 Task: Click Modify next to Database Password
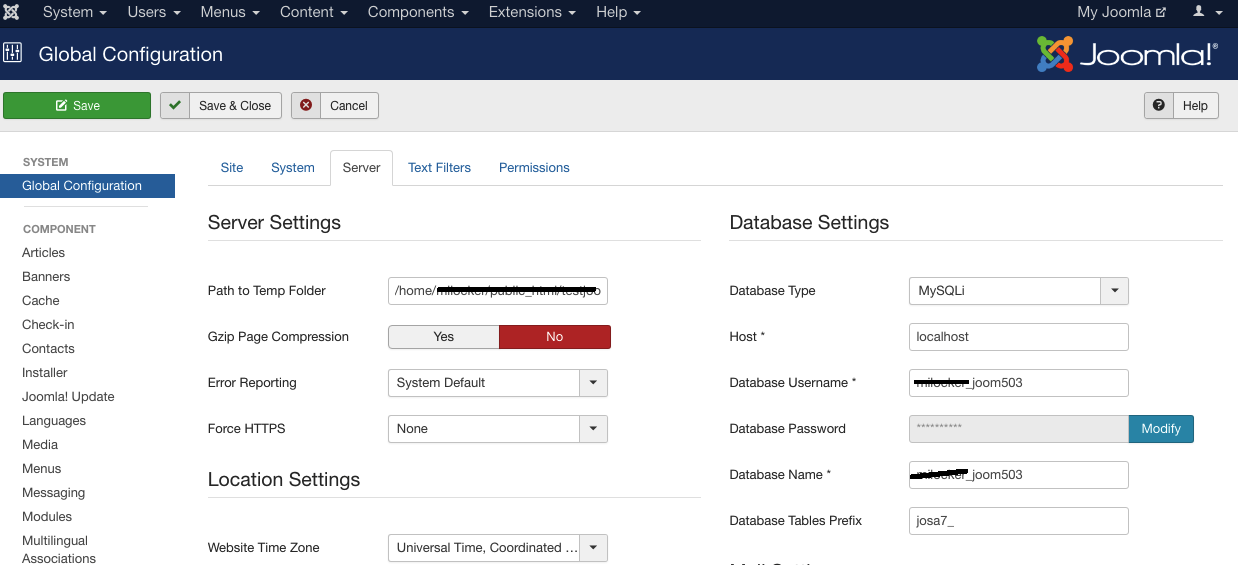coord(1161,429)
